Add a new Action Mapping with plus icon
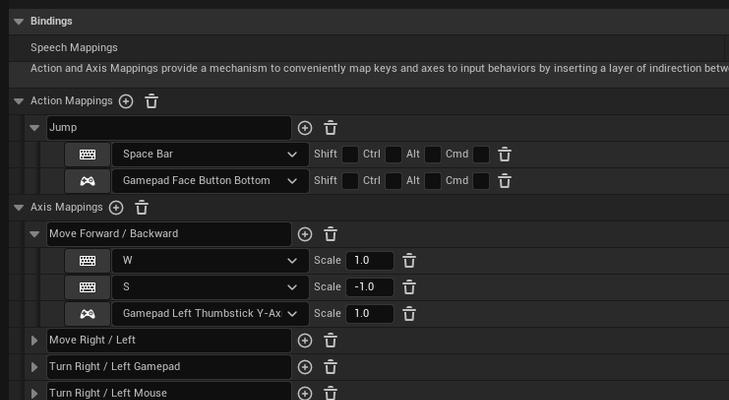 click(x=126, y=101)
